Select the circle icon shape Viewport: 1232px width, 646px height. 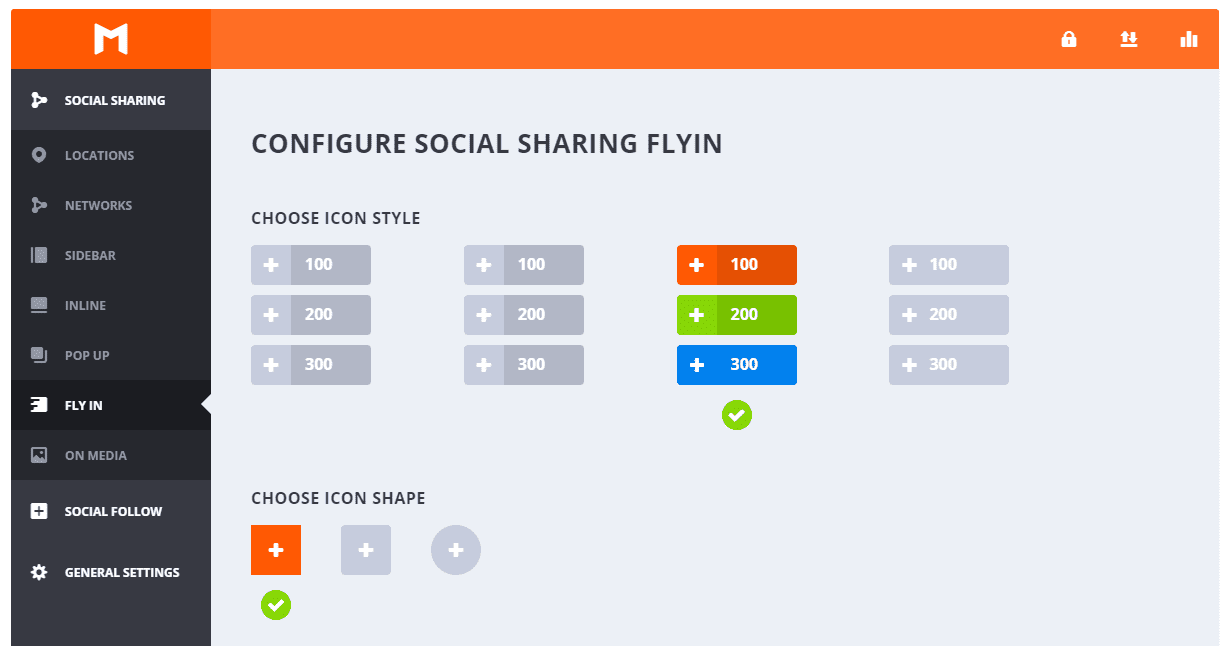click(456, 550)
